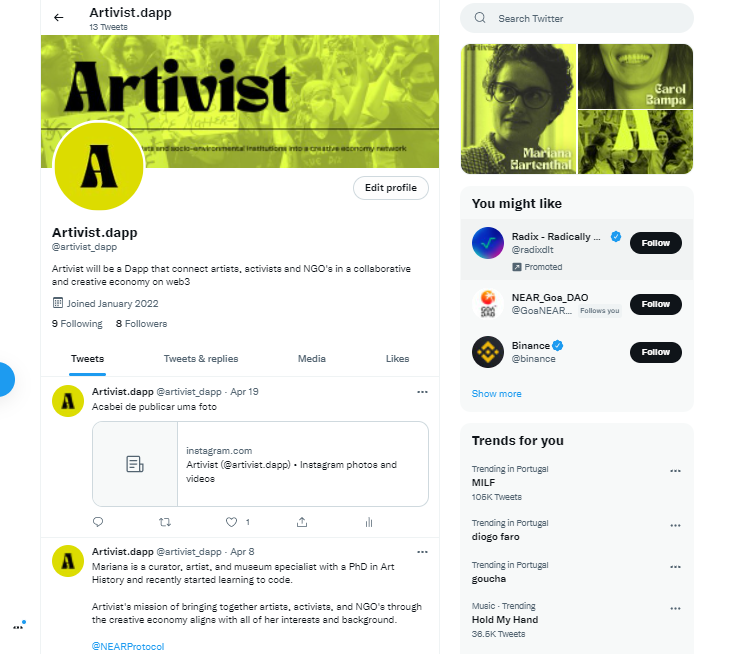
Task: Click the reply icon under Apr 19 tweet
Action: 98,522
